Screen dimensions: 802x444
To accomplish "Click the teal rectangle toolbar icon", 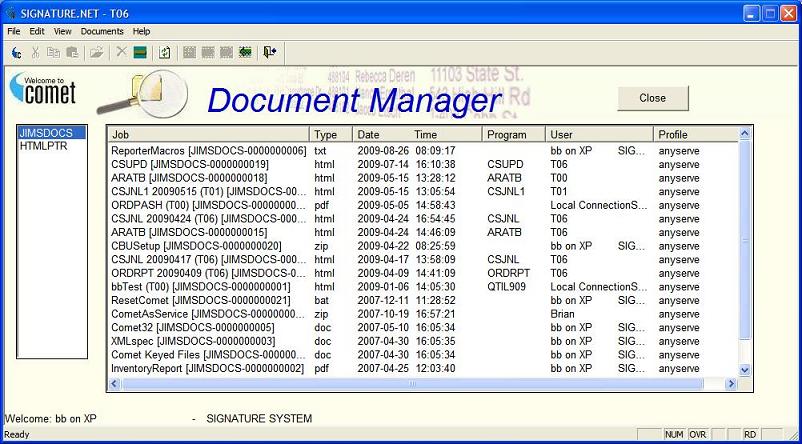I will tap(140, 52).
